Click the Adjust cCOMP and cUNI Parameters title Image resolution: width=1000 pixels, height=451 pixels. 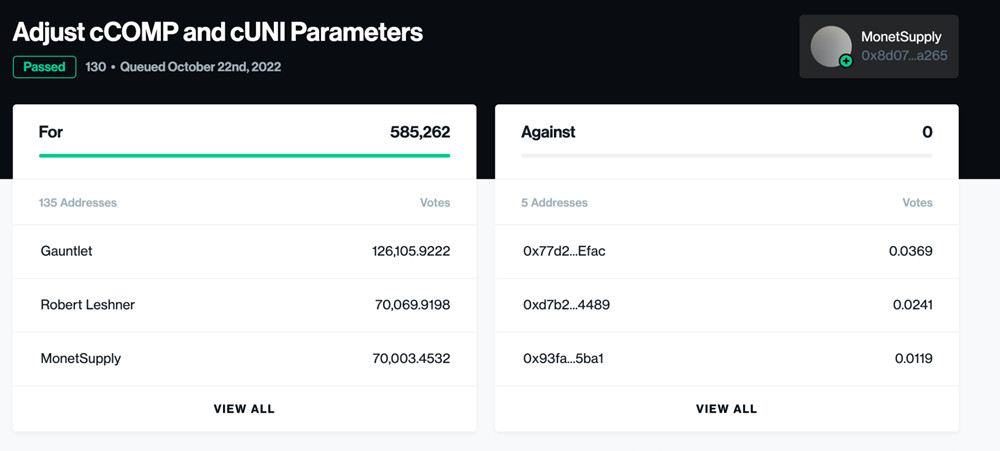pos(218,32)
